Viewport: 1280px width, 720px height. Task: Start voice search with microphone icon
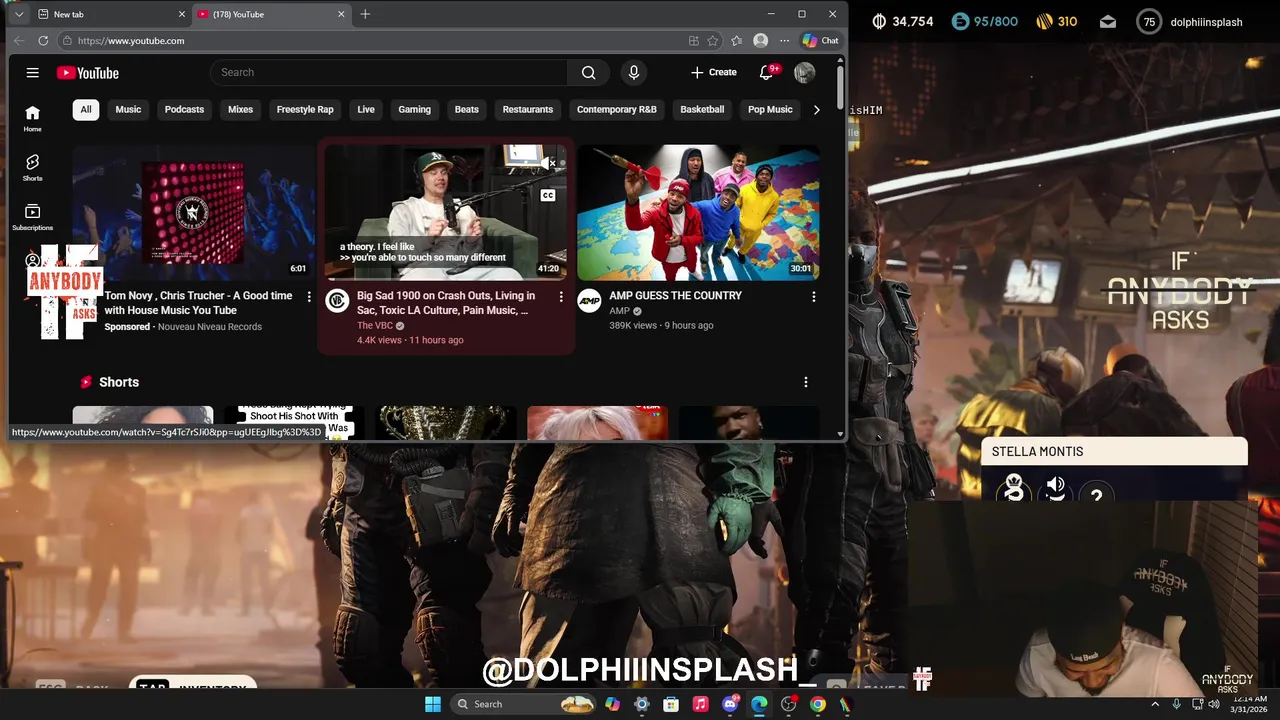click(x=633, y=72)
